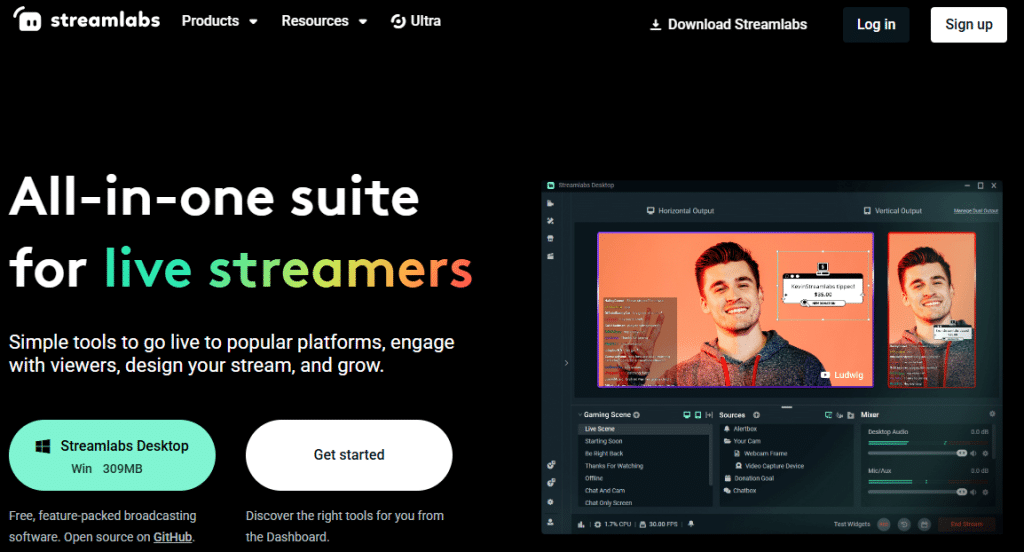Select the Live Scene scene
The height and width of the screenshot is (552, 1024).
click(645, 429)
